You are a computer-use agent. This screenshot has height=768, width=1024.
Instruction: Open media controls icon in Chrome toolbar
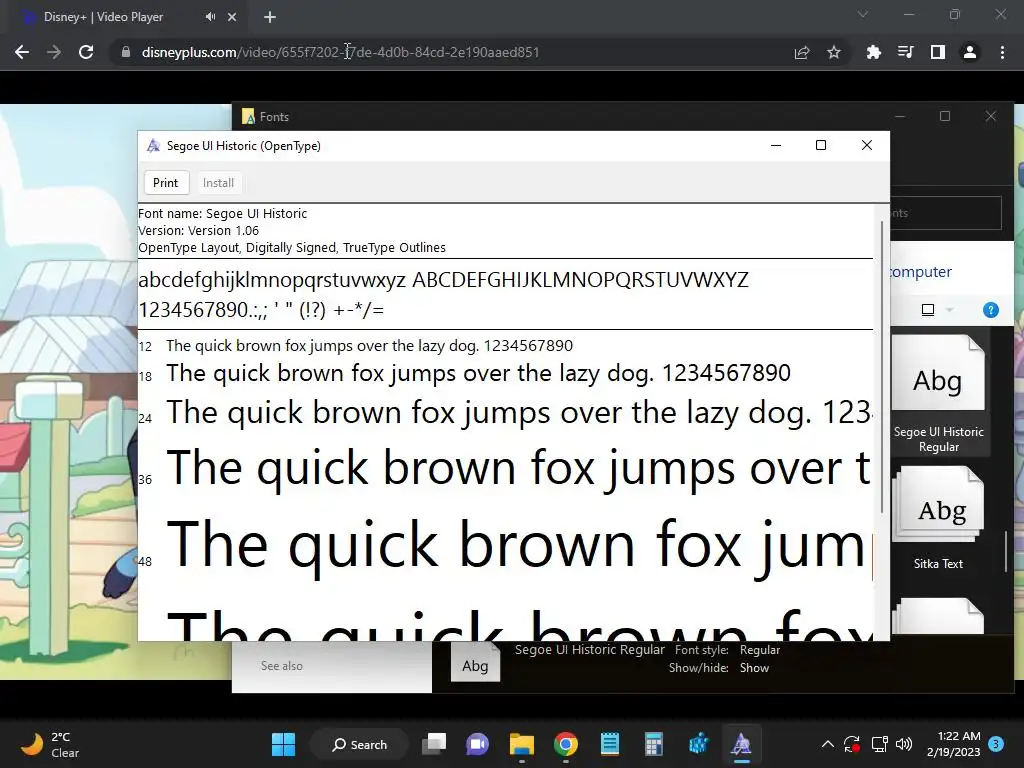(906, 52)
